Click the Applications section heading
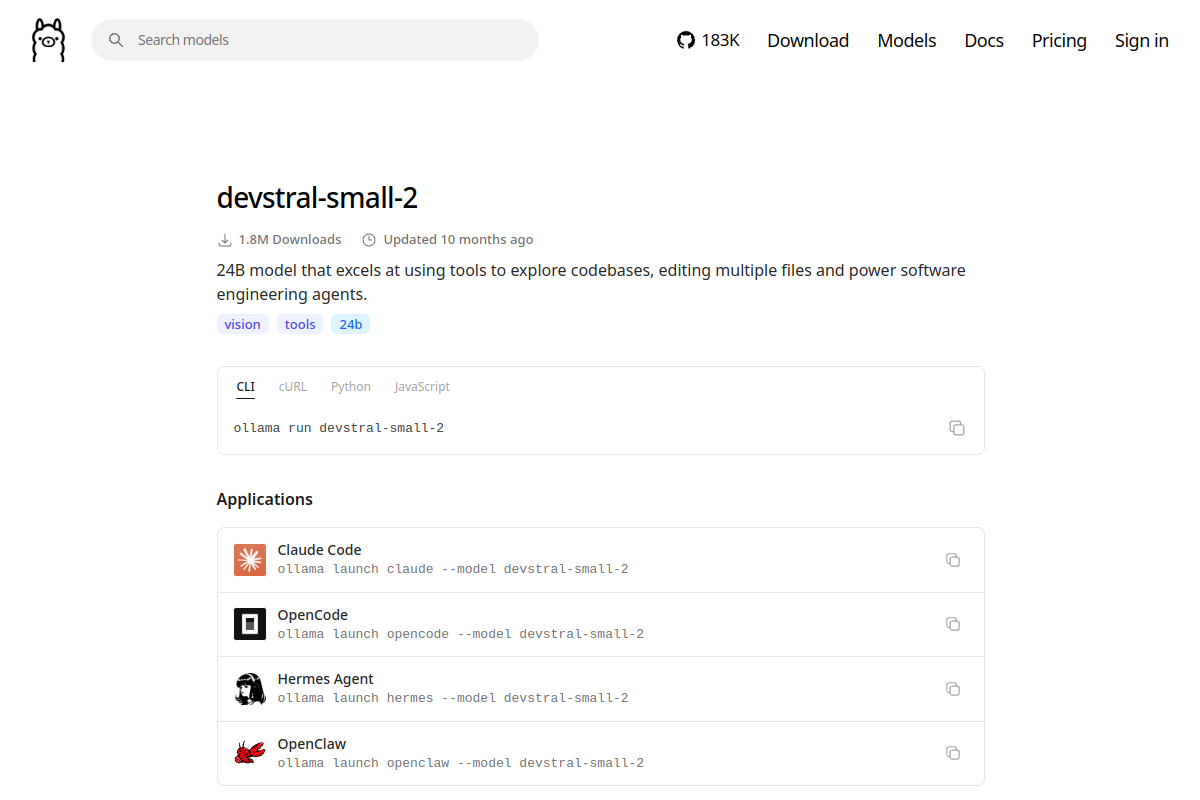 (x=265, y=499)
